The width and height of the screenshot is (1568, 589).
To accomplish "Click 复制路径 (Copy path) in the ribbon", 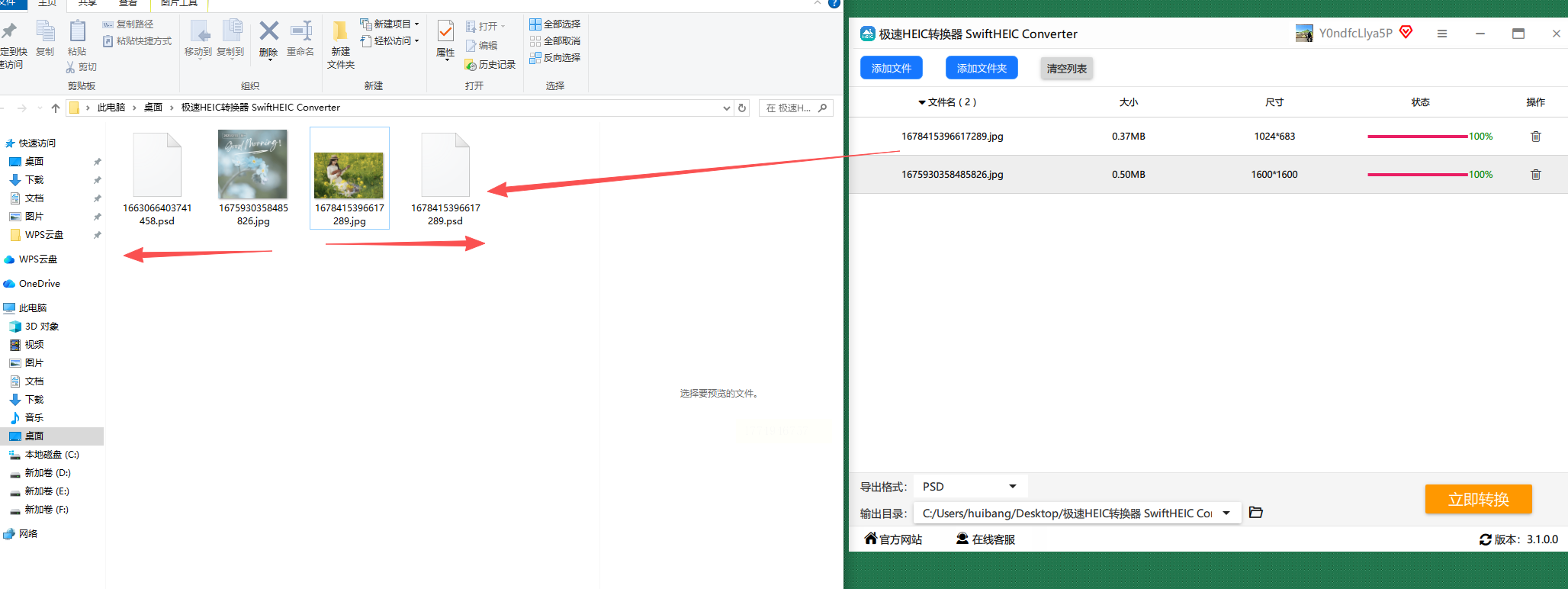I will 127,24.
